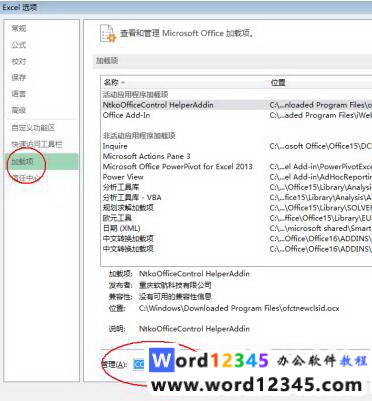
Task: Select the NtkoOfficeControl HelperAddin list row
Action: pos(236,105)
